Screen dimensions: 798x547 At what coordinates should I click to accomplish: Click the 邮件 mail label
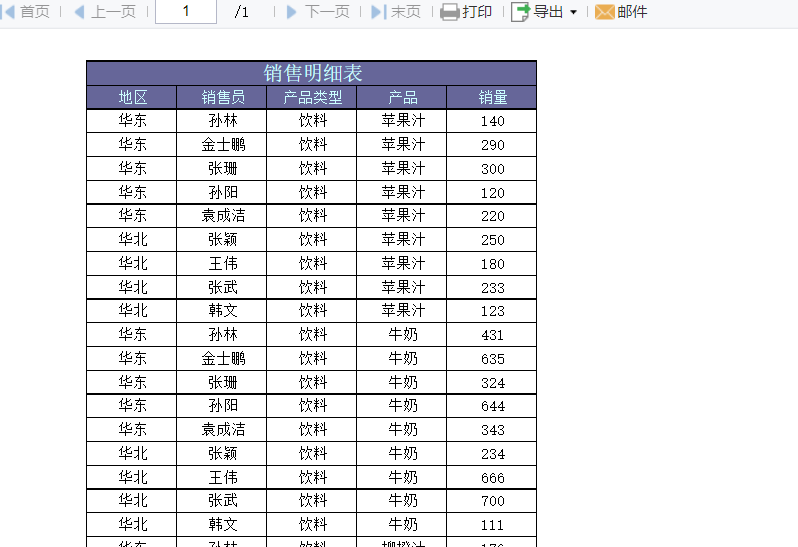(x=632, y=11)
